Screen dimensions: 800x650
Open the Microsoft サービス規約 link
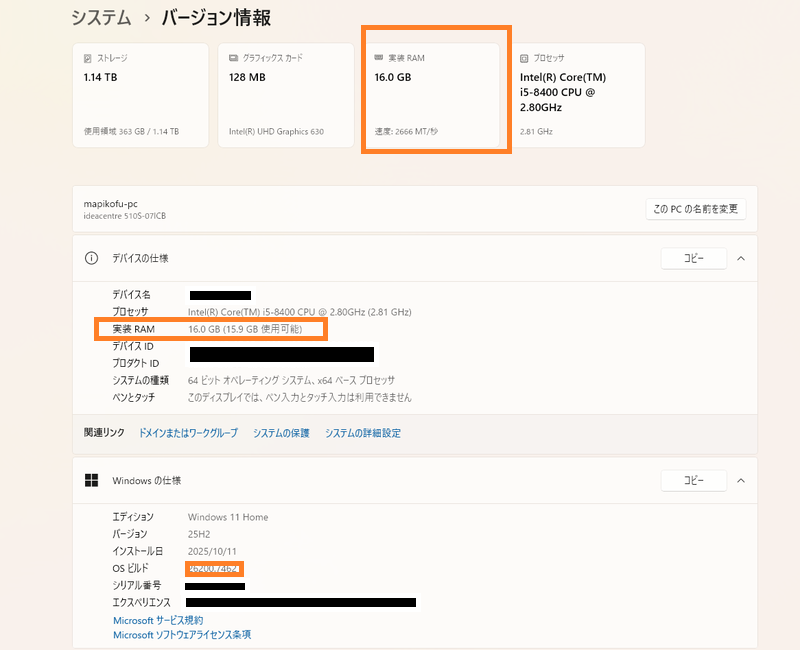[x=156, y=620]
